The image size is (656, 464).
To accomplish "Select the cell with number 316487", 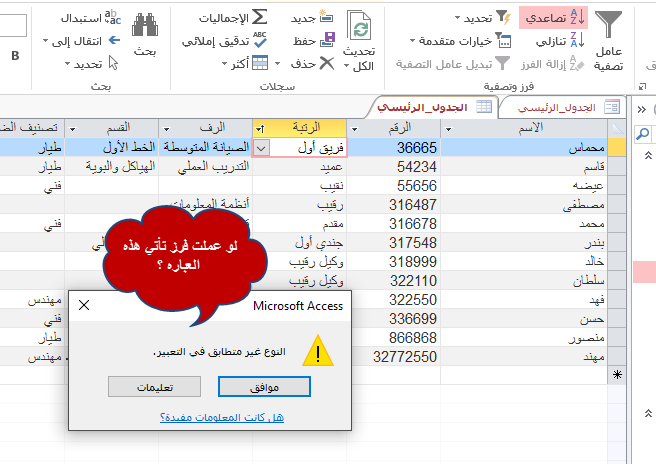I will pos(394,205).
